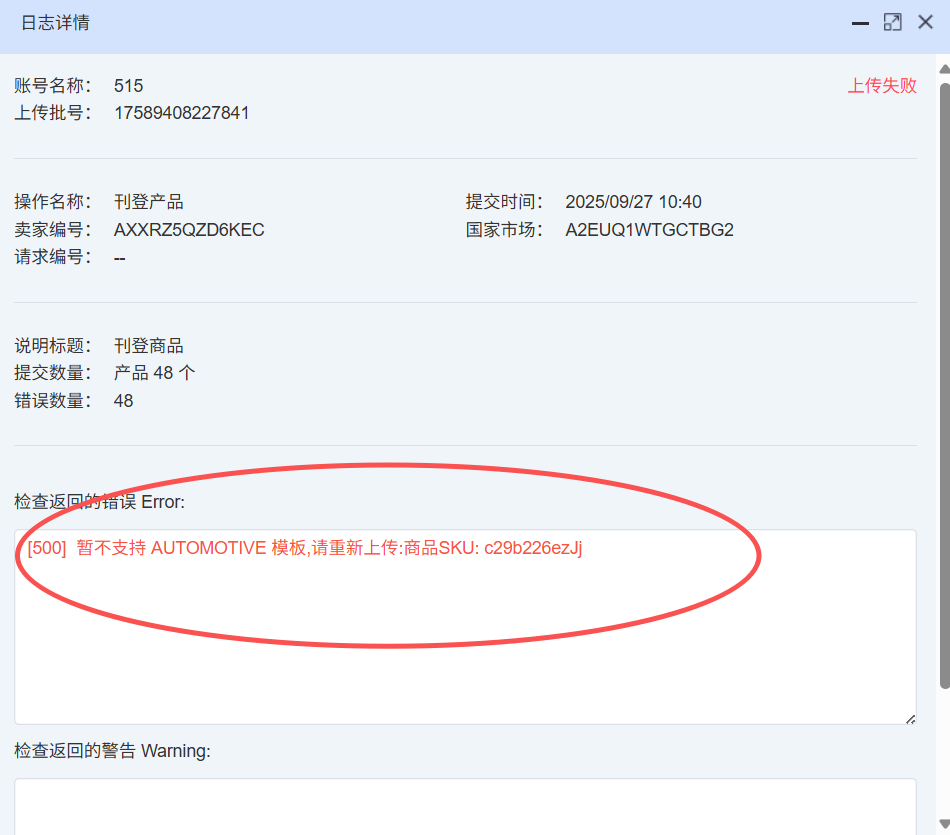
Task: Close the 日志详情 dialog
Action: (925, 22)
